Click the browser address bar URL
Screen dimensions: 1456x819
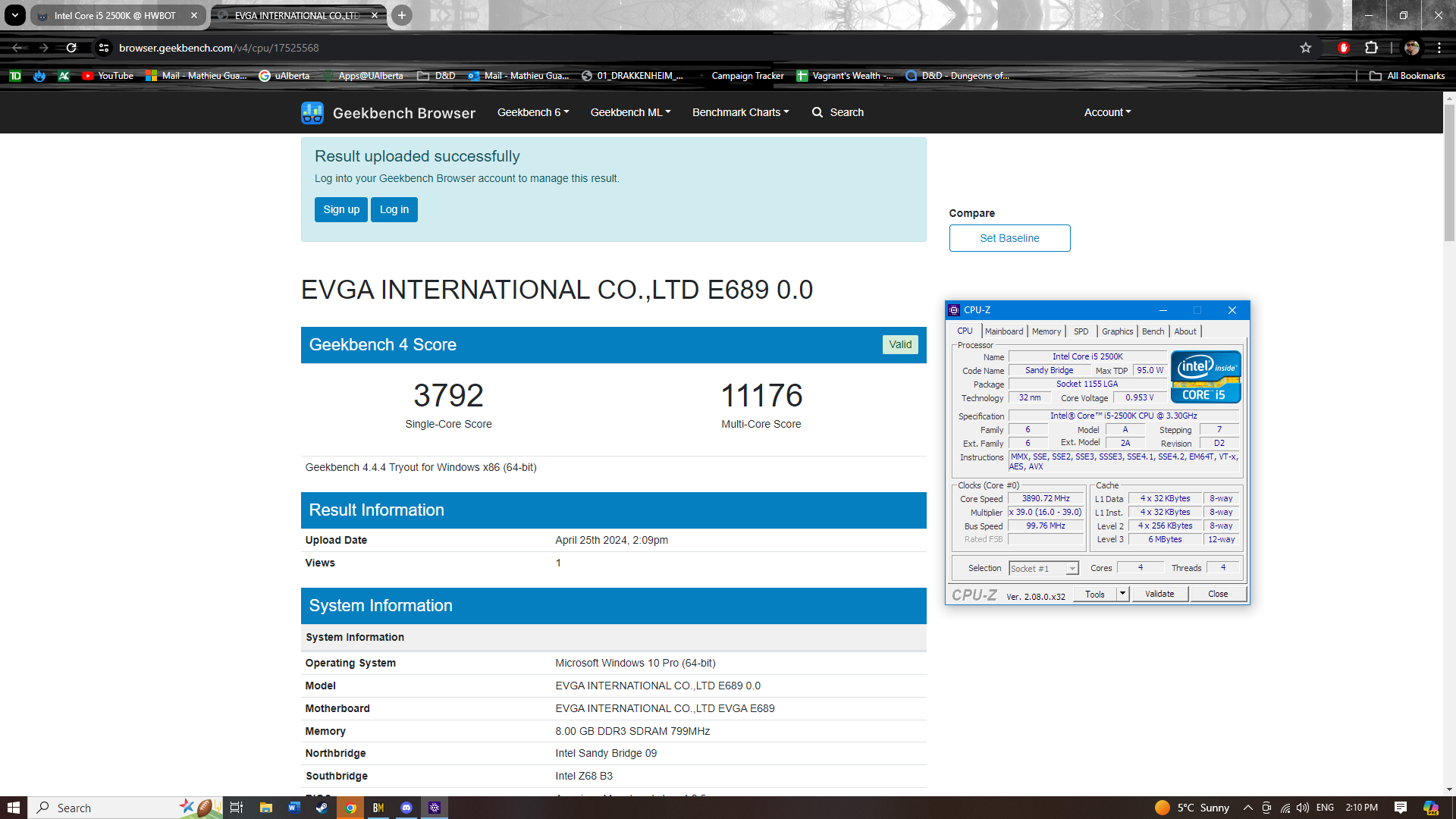point(218,48)
